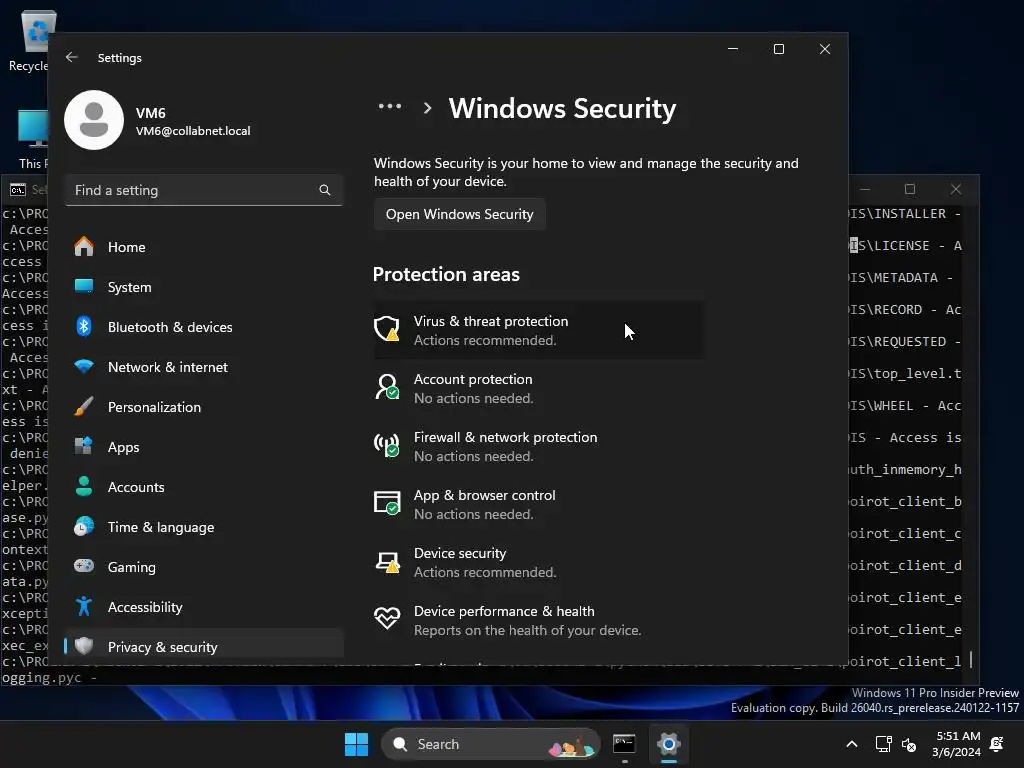Click the Virus & threat protection shield icon
Screen dimensions: 1024x768
click(387, 329)
